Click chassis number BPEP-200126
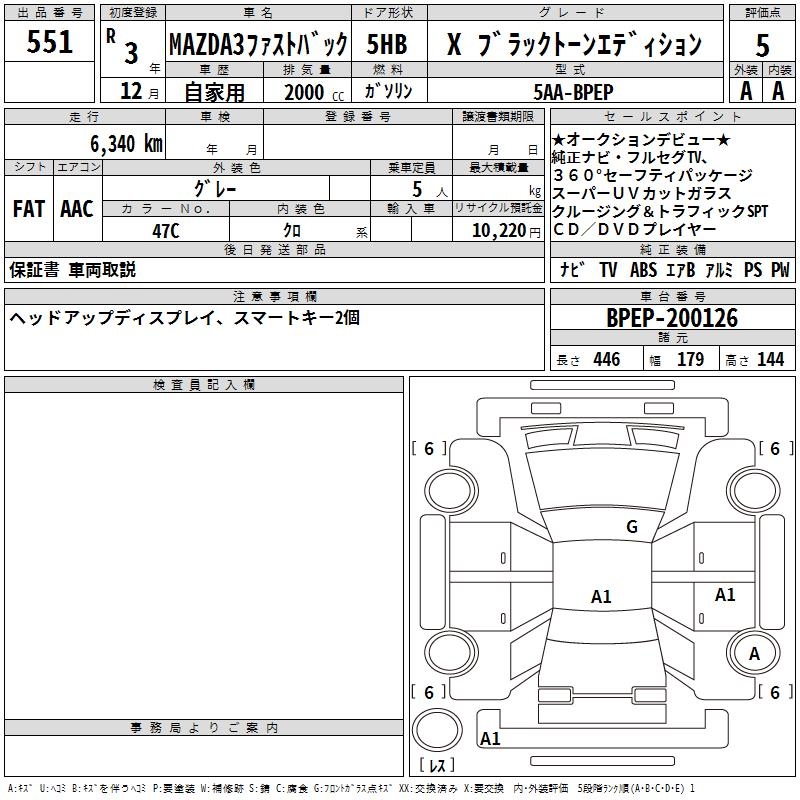The height and width of the screenshot is (800, 800). coord(672,318)
